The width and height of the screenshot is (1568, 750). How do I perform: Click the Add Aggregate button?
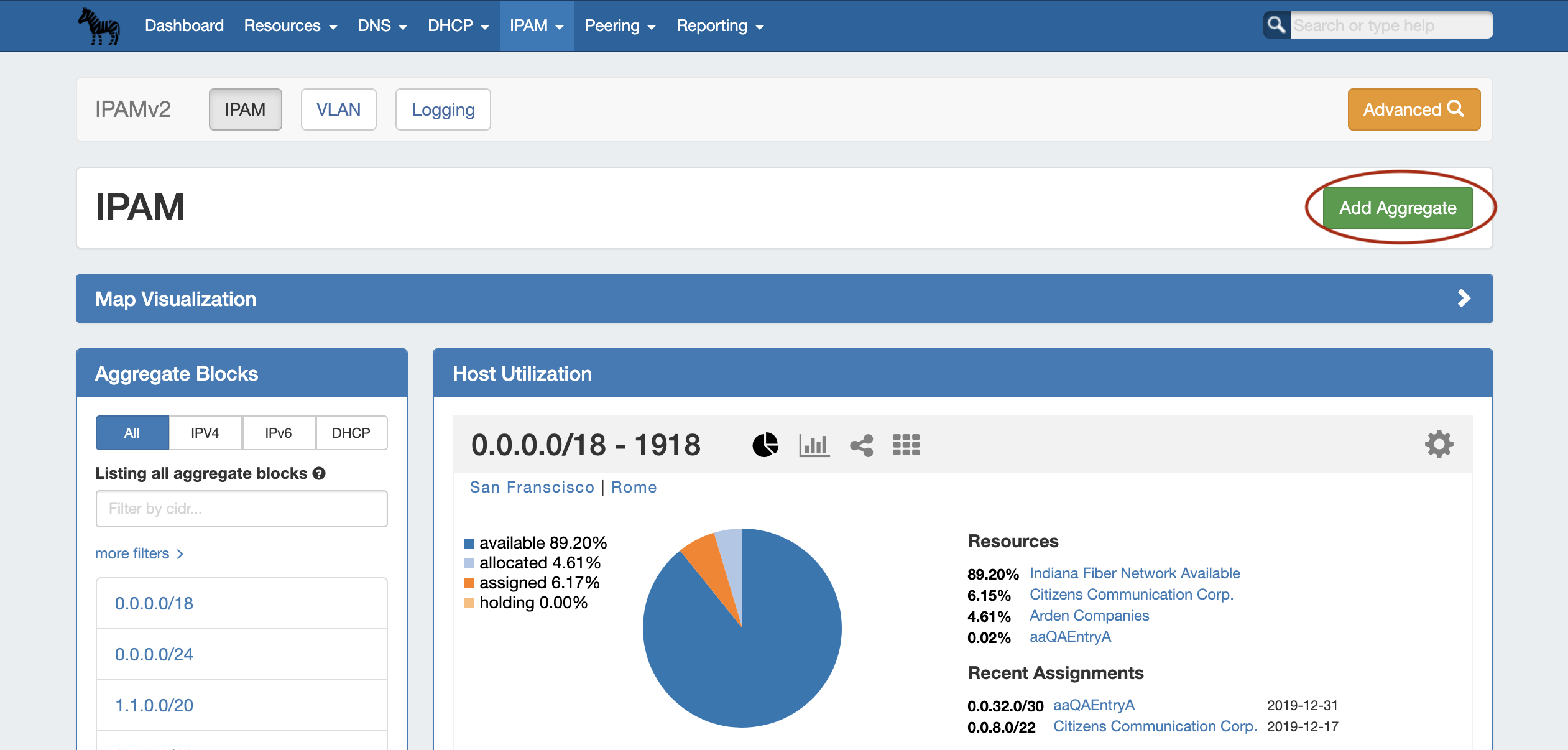(x=1397, y=208)
